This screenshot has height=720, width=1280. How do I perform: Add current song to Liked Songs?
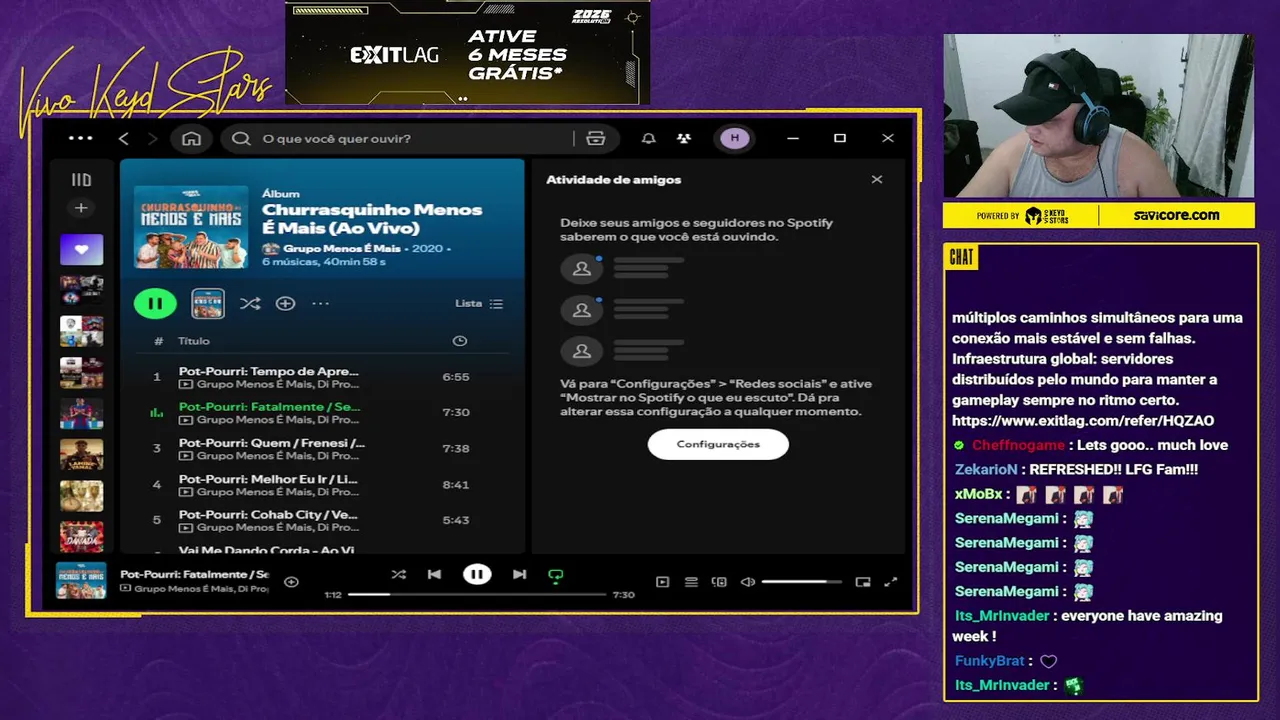point(291,581)
